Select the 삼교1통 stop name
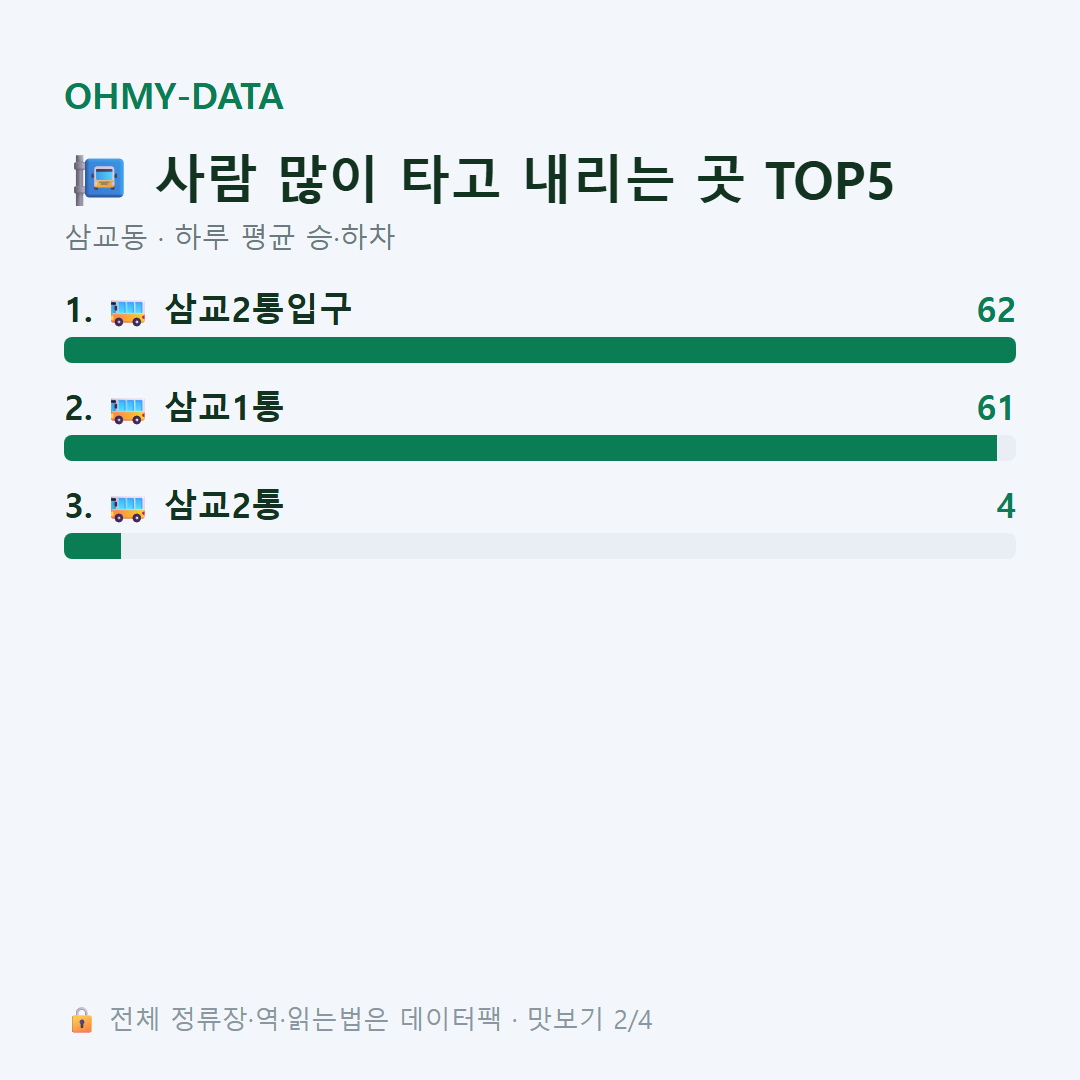Screen dimensions: 1080x1080 225,407
